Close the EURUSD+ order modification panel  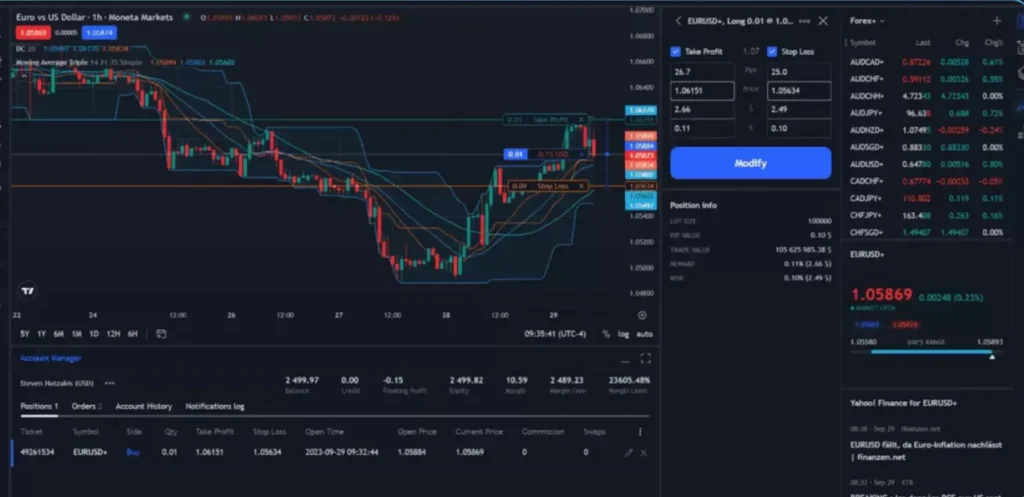[x=823, y=21]
